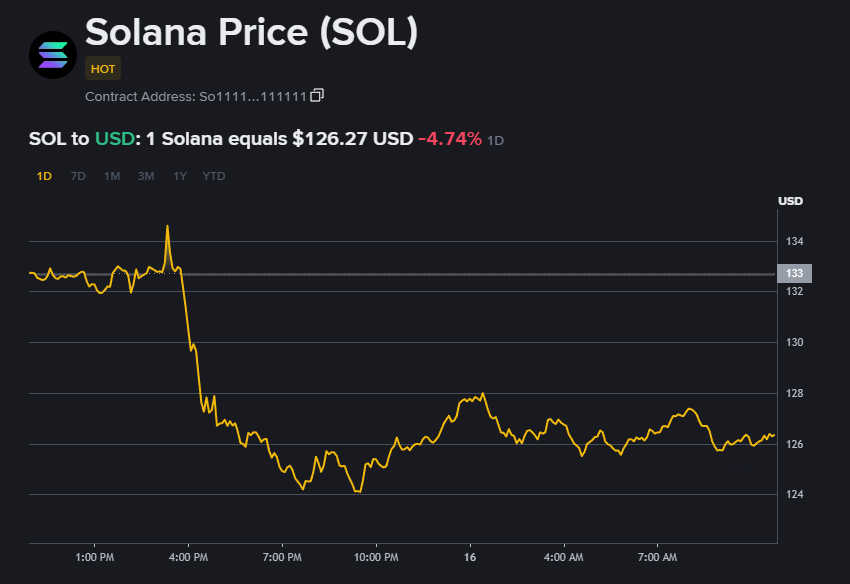Screen dimensions: 850x584
Task: Click the Solana Price (SOL) heading
Action: pos(251,32)
